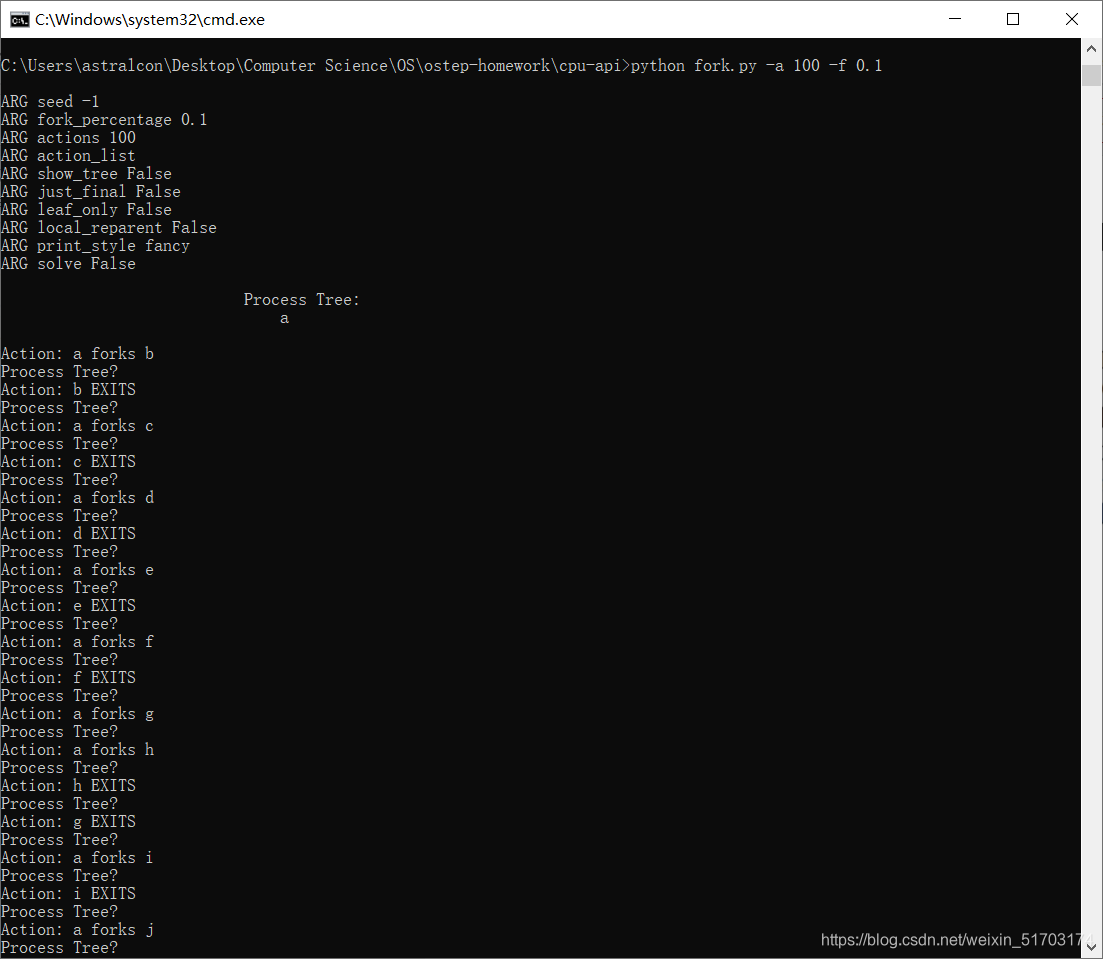The height and width of the screenshot is (959, 1103).
Task: Click the line 'Action: g EXITS'
Action: tap(68, 822)
